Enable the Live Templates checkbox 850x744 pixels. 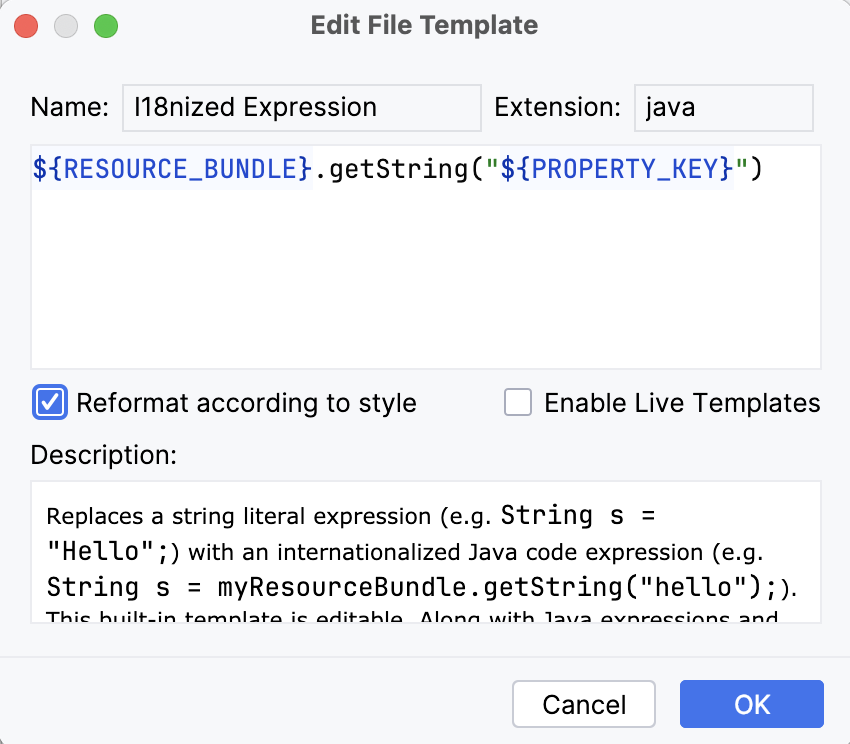(517, 402)
